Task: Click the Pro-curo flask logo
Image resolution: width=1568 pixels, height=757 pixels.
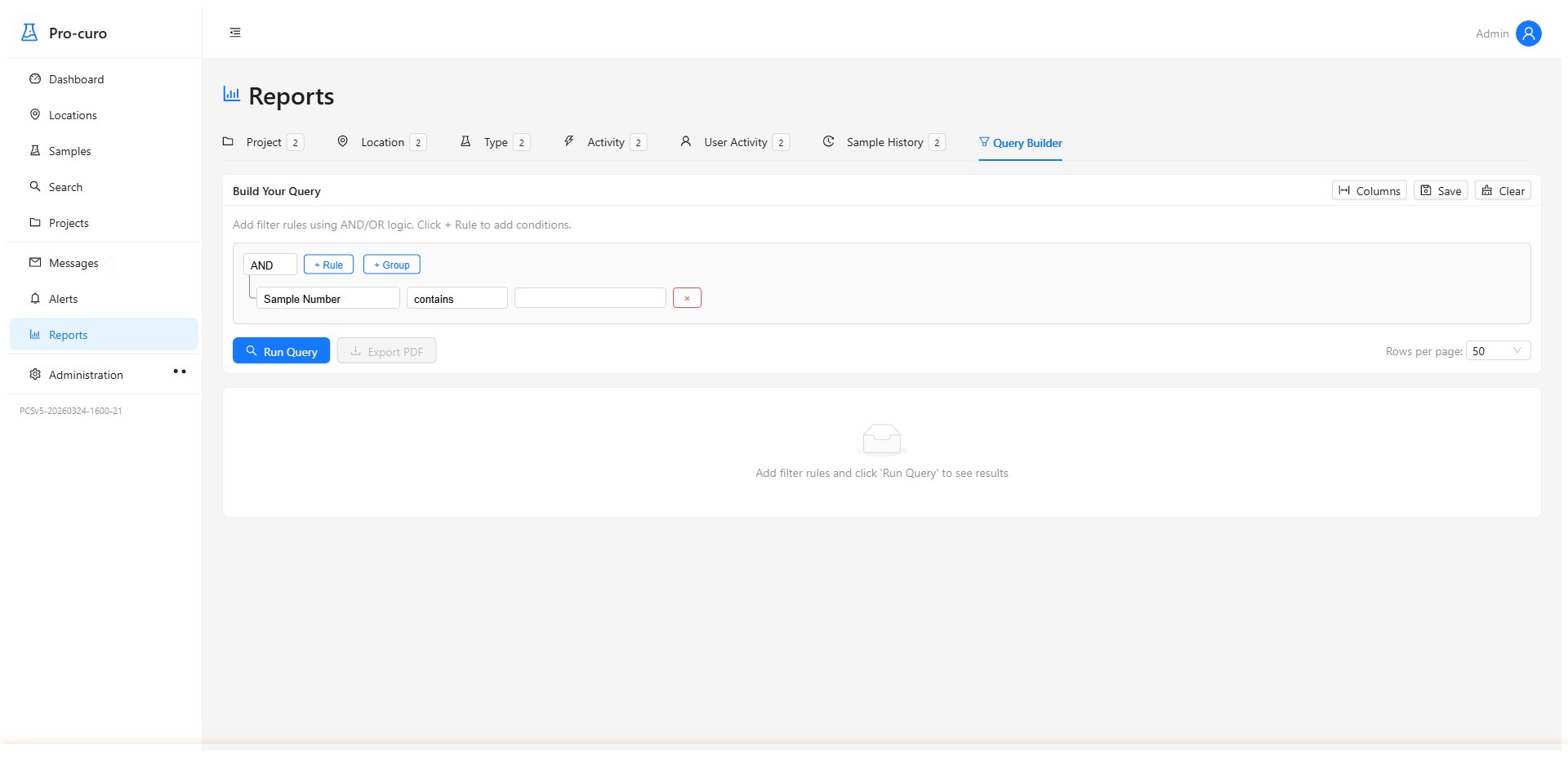Action: (29, 32)
